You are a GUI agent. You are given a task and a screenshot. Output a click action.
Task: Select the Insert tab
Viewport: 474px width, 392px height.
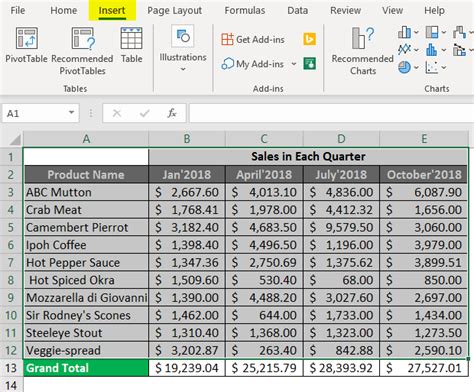pos(112,10)
